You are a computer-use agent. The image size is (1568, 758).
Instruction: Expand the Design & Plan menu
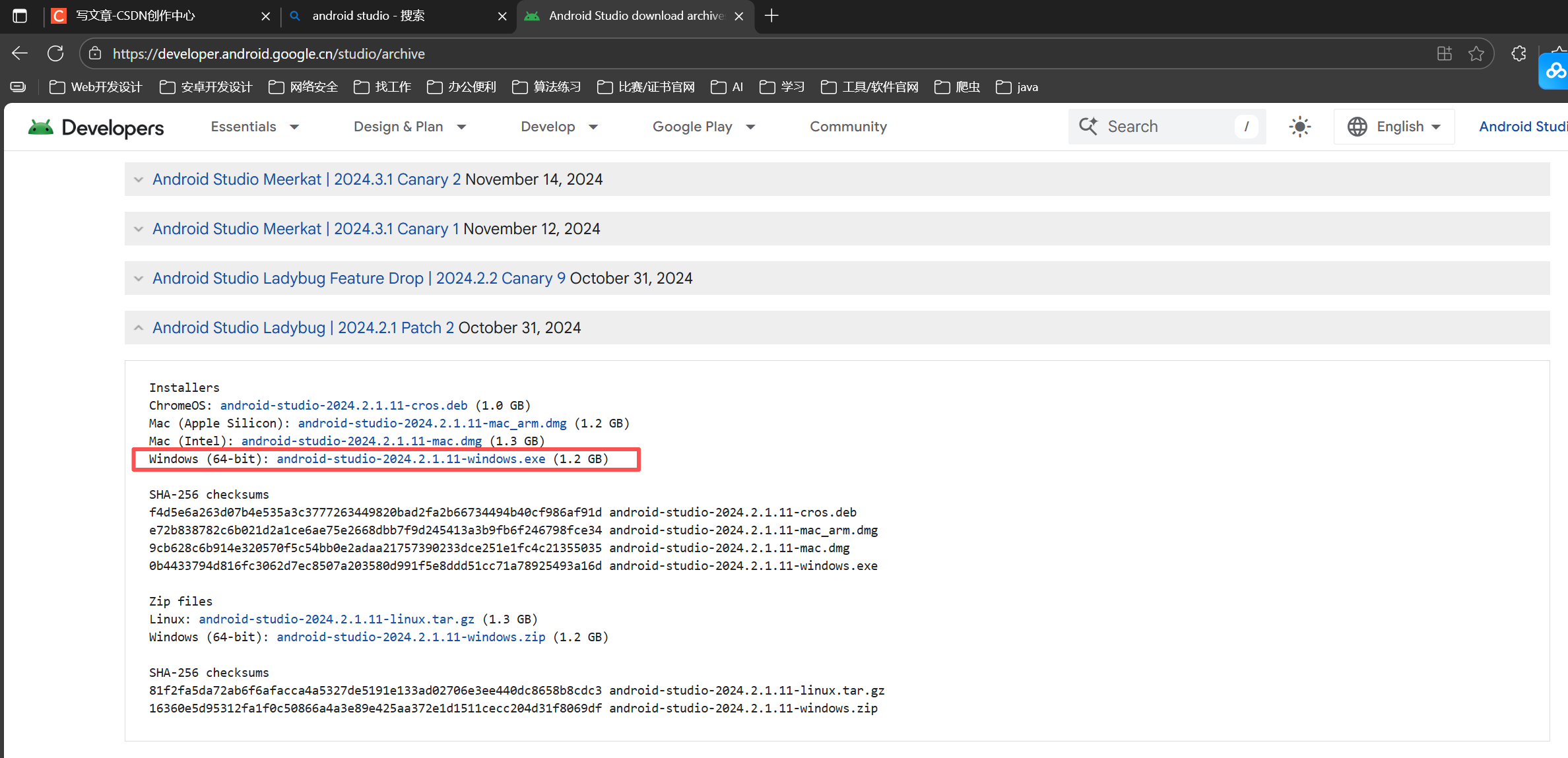pos(410,127)
